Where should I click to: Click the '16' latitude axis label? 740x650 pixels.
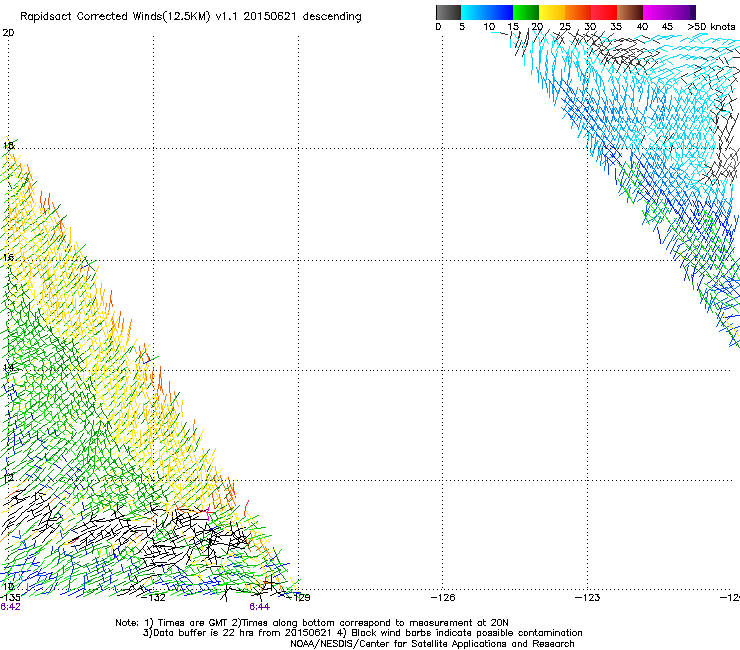tap(8, 258)
